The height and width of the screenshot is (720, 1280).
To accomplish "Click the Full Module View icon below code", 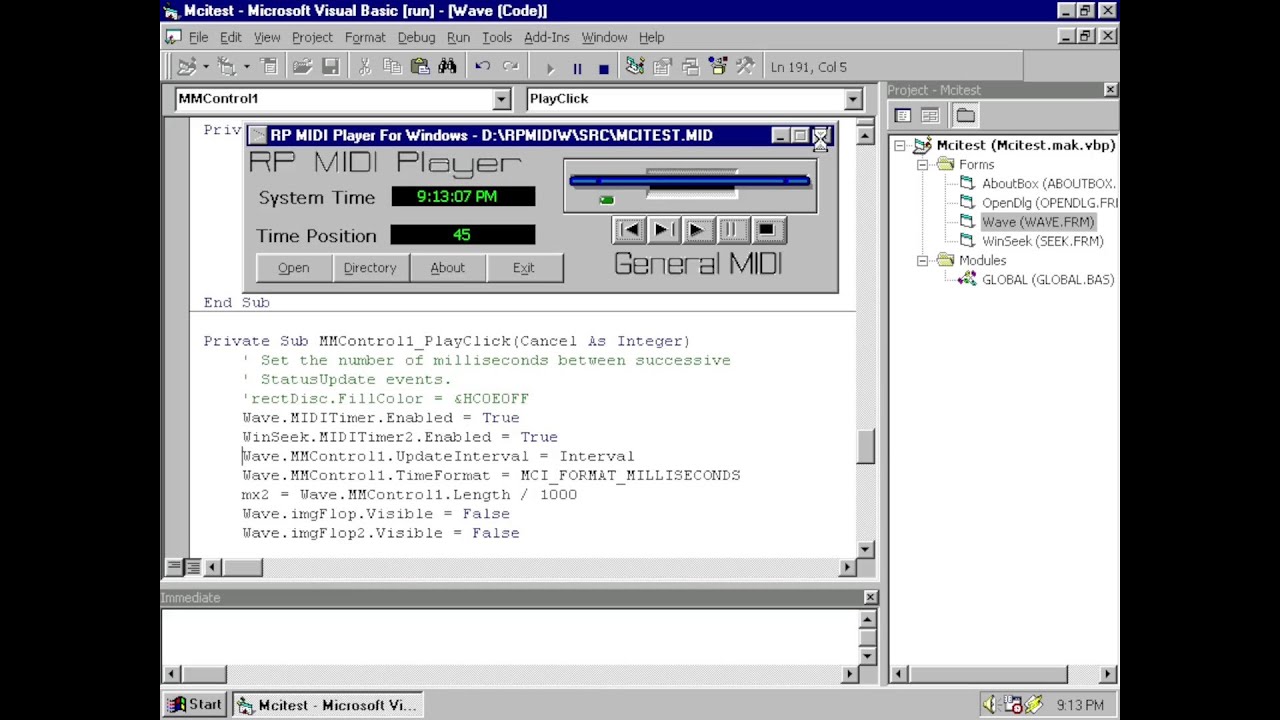I will [x=192, y=567].
